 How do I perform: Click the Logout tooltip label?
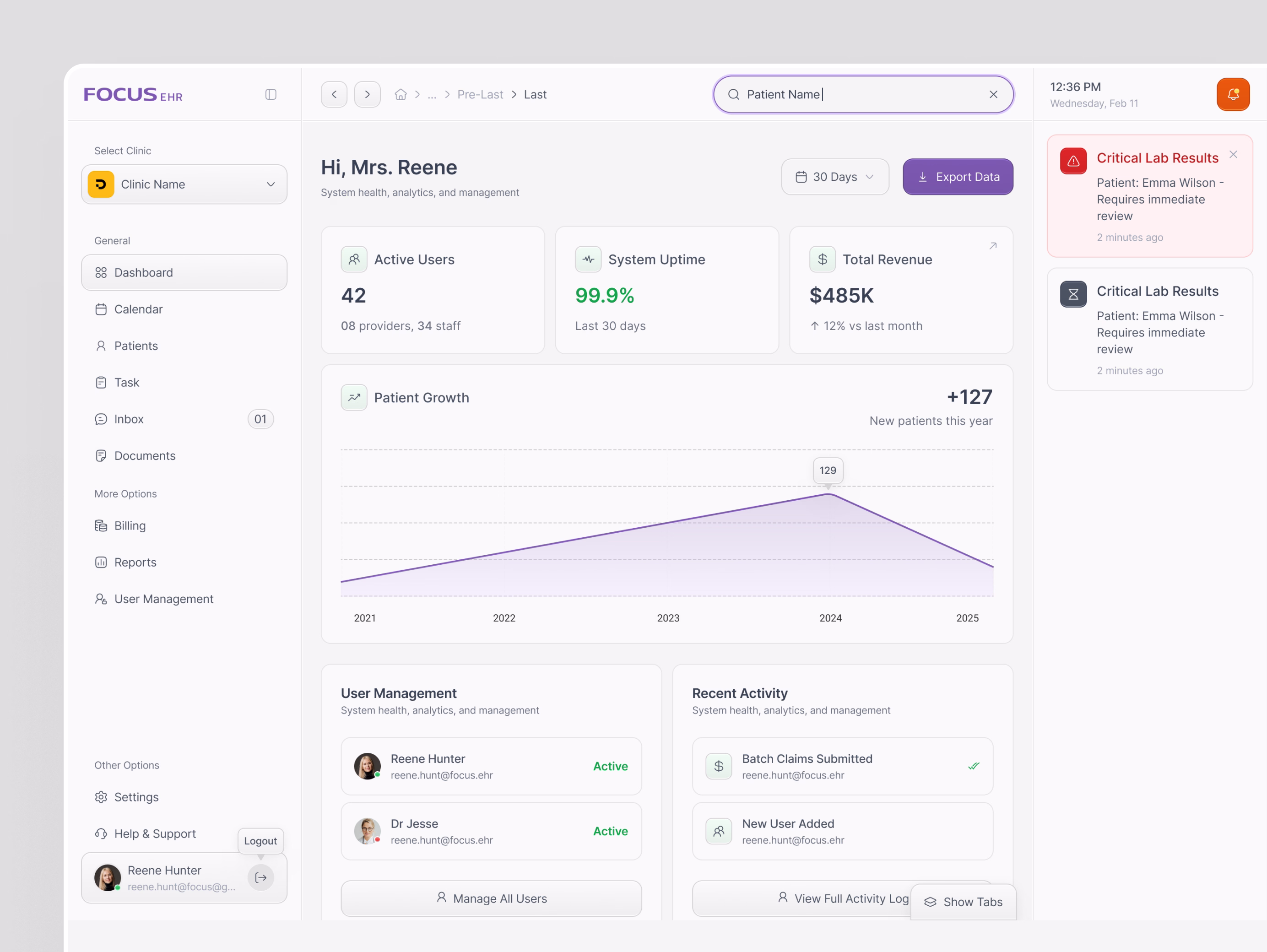(260, 841)
